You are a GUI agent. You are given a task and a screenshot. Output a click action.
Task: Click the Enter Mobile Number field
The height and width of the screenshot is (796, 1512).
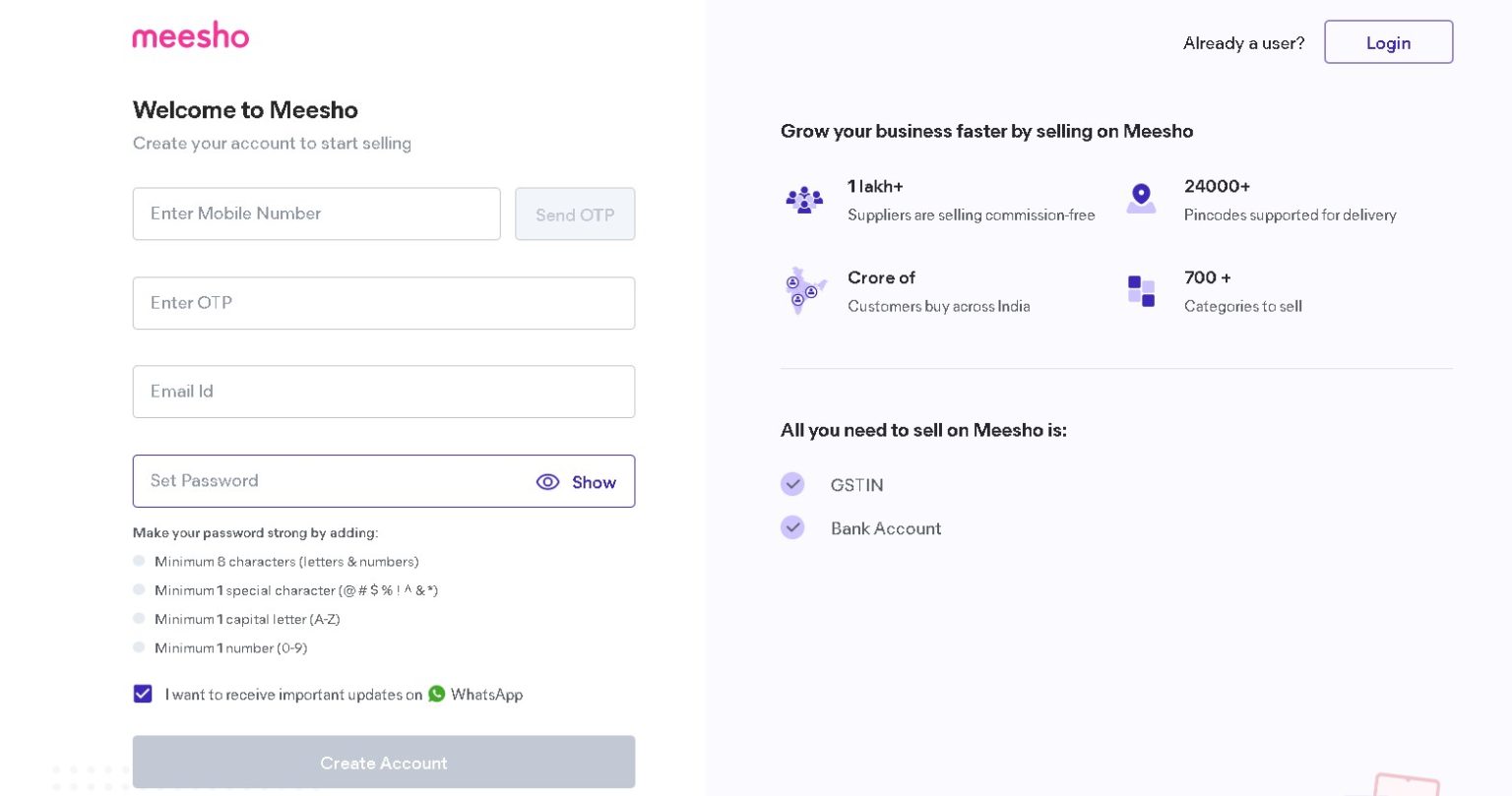(316, 214)
